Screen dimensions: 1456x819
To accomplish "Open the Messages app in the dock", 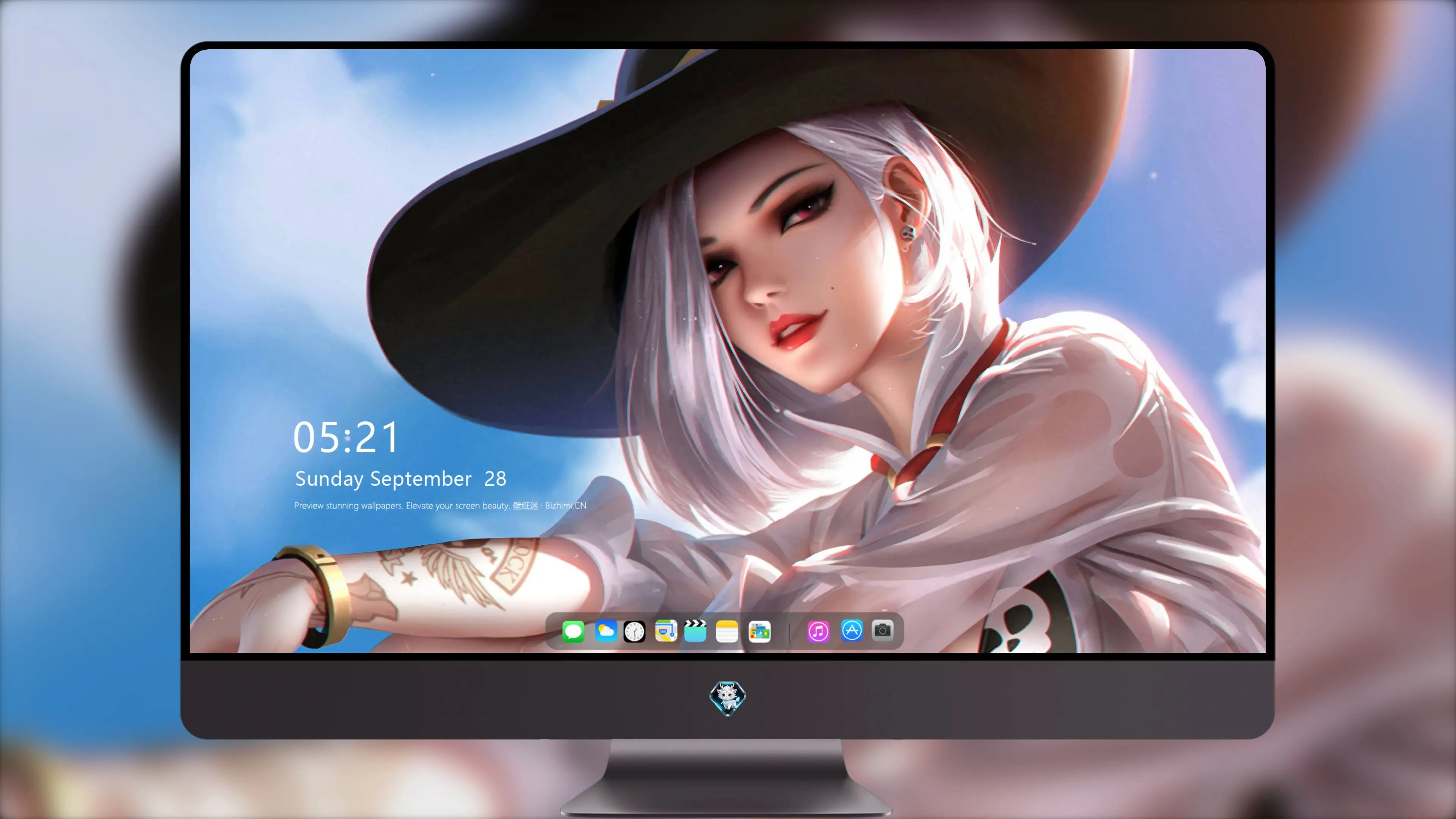I will pos(573,631).
